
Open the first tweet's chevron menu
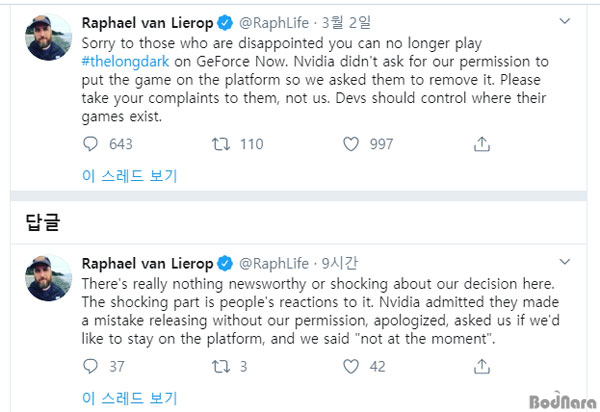[x=565, y=21]
